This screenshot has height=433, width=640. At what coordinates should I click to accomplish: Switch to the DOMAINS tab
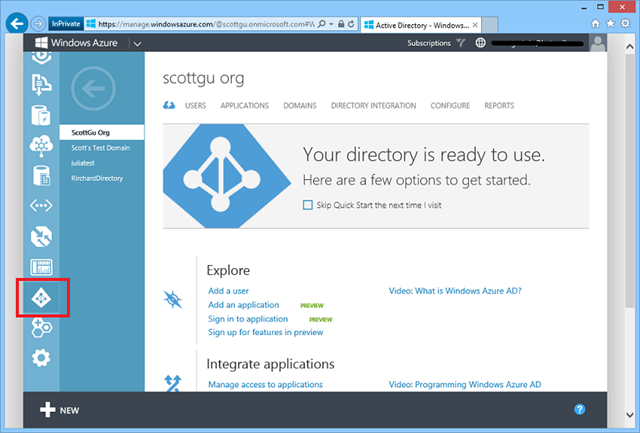(300, 105)
